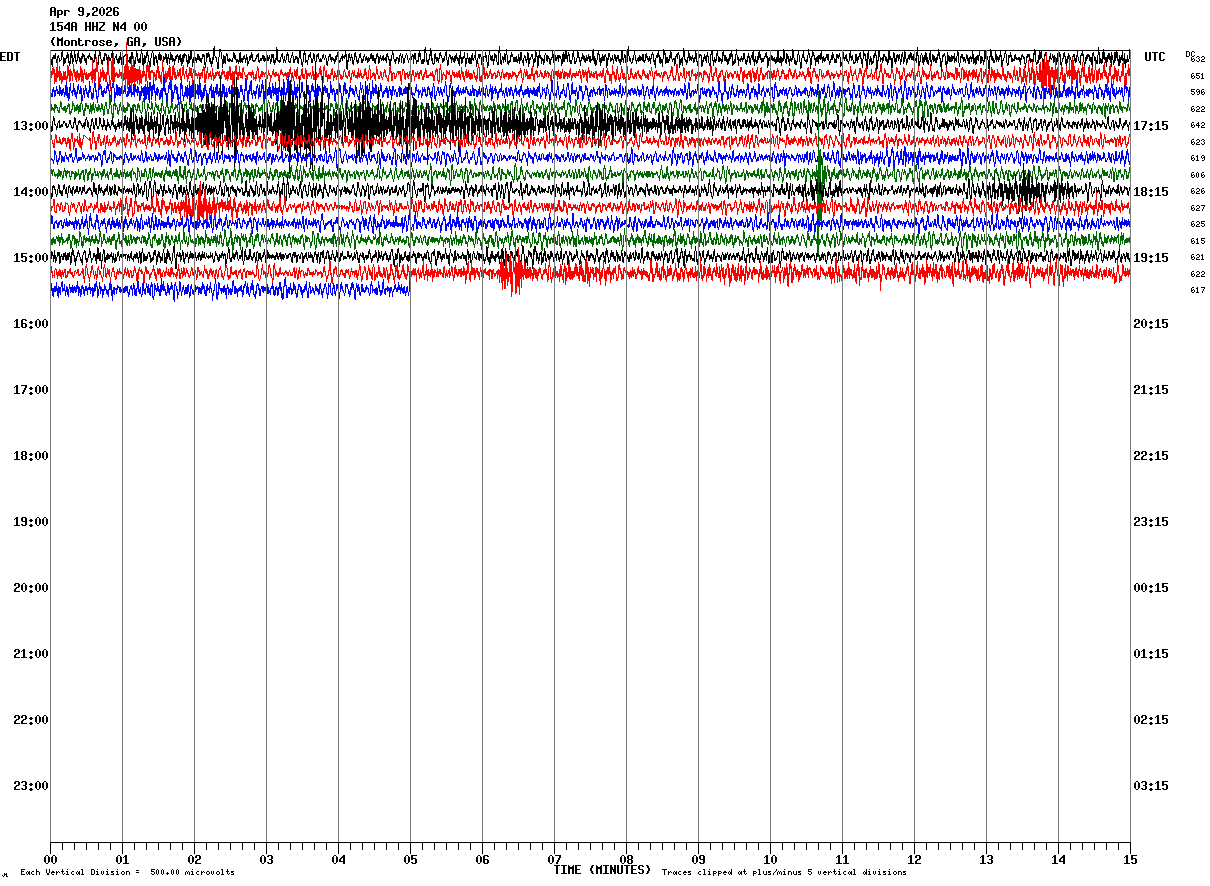Click the TIME (MINUTES) axis title
Screen dimensions: 1210x886
click(602, 870)
